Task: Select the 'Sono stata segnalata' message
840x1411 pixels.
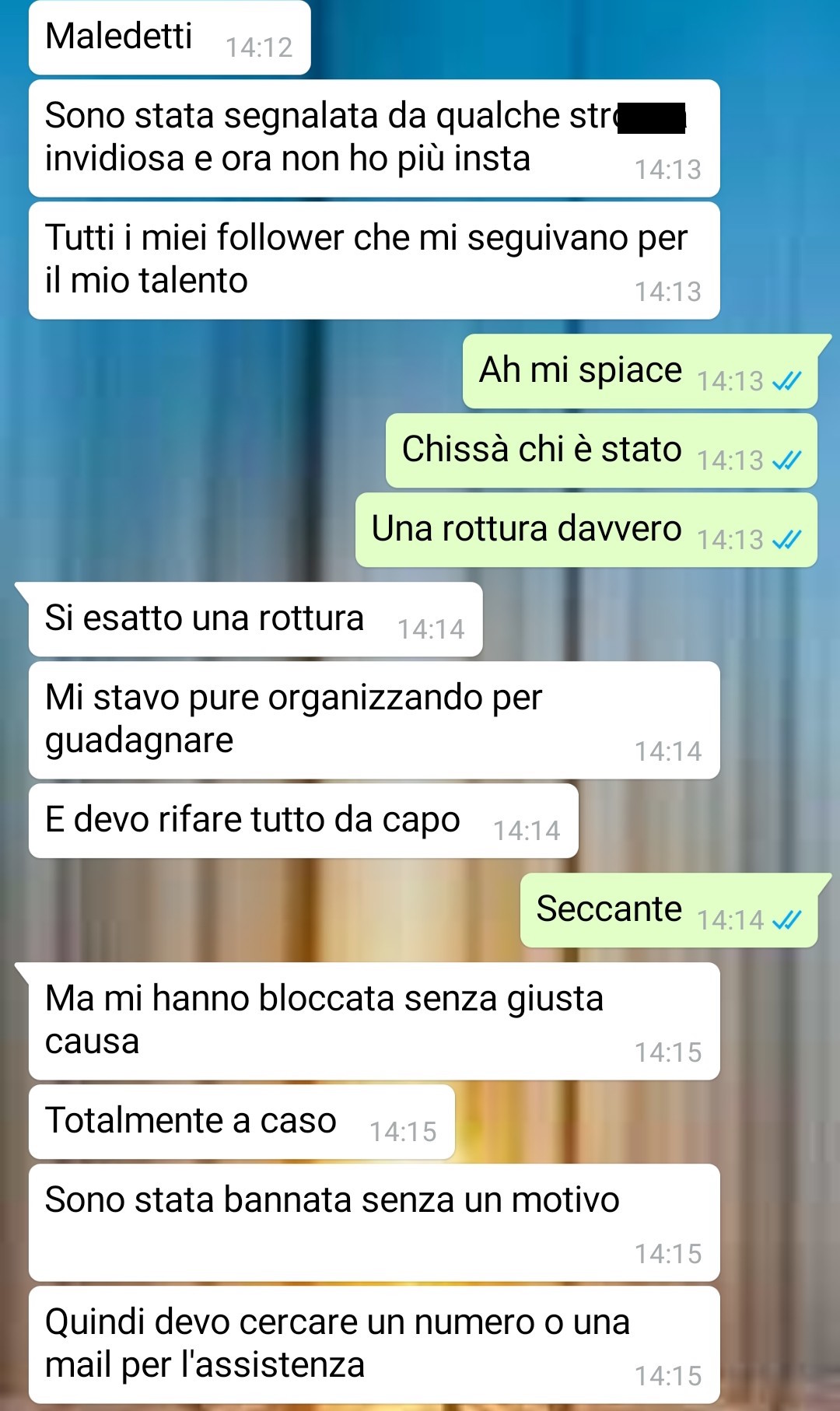Action: coord(374,138)
